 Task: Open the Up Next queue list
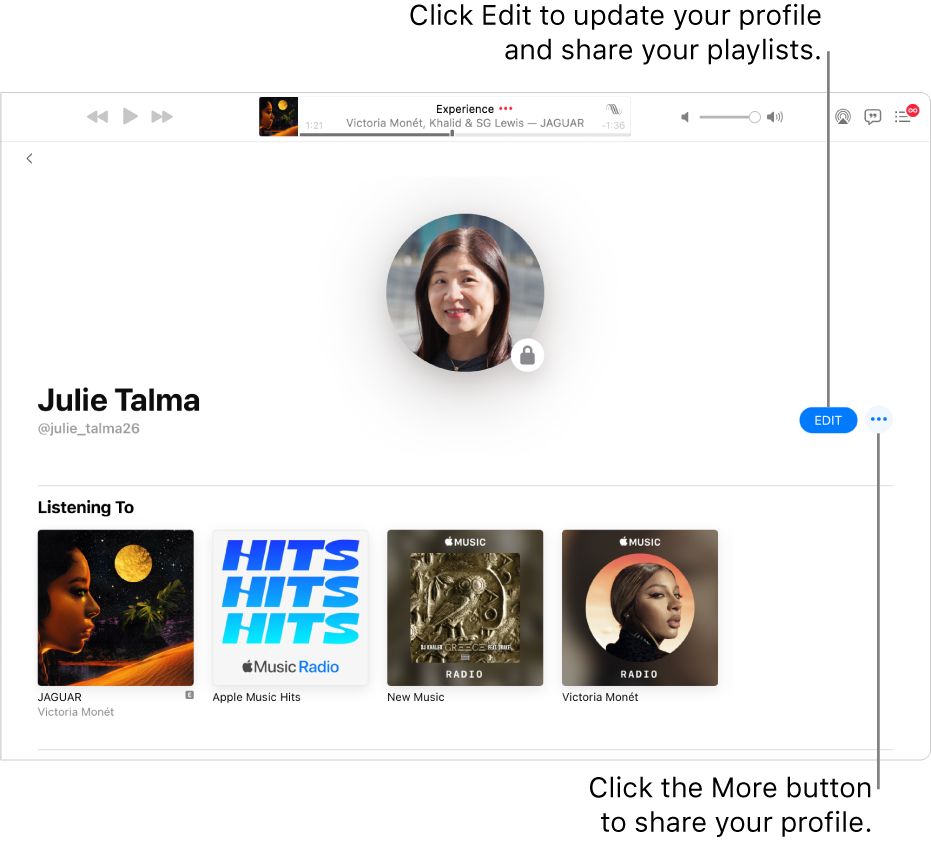903,117
